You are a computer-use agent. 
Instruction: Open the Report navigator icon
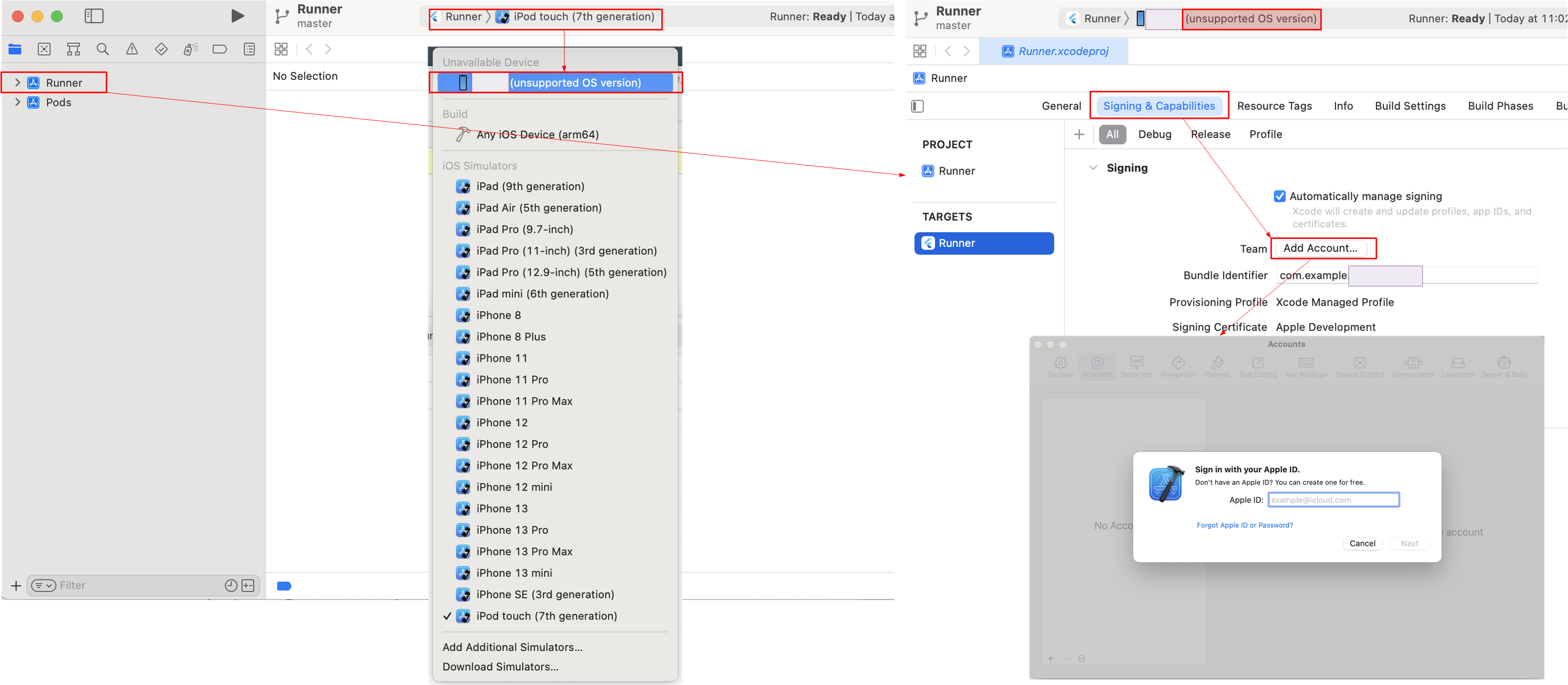(x=249, y=49)
